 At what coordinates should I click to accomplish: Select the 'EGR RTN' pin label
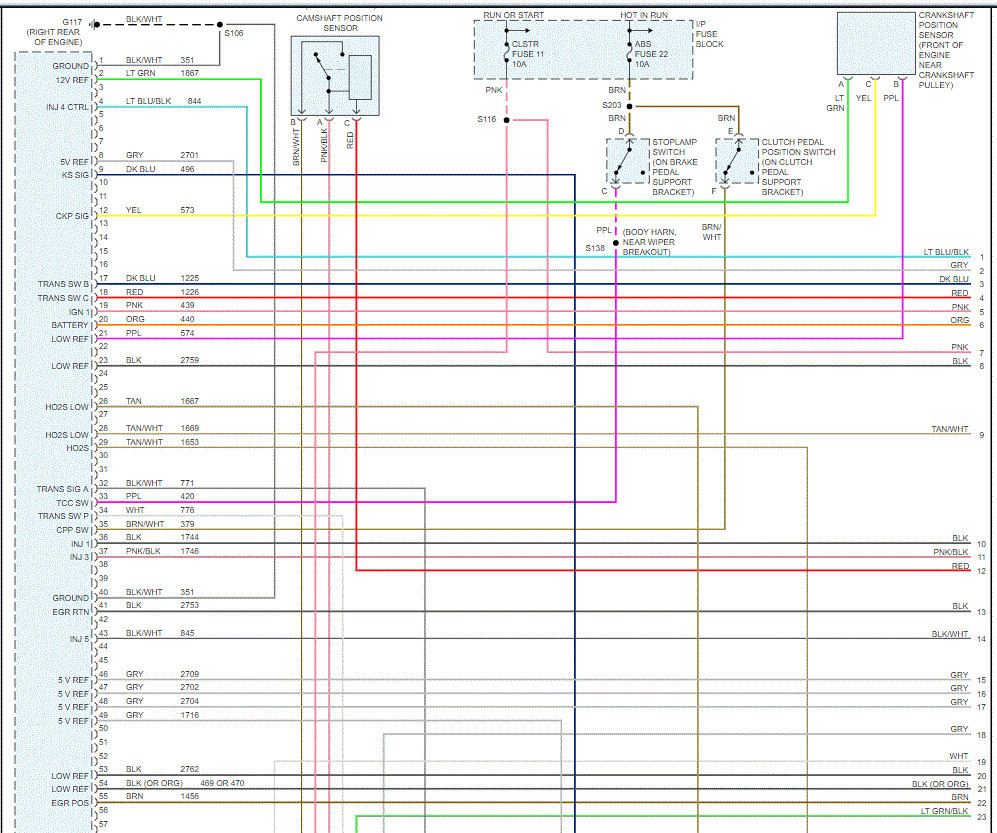tap(71, 612)
